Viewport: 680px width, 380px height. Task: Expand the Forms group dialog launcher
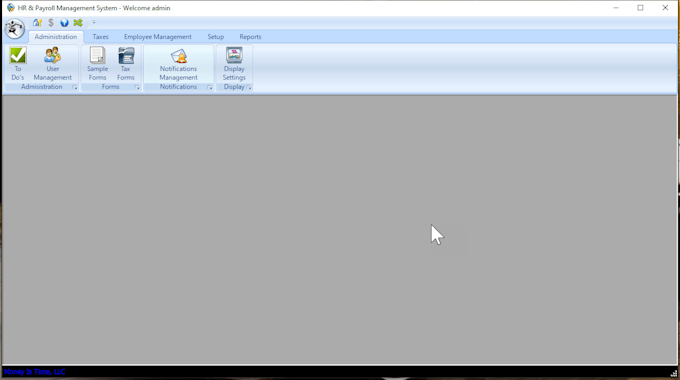click(x=137, y=87)
